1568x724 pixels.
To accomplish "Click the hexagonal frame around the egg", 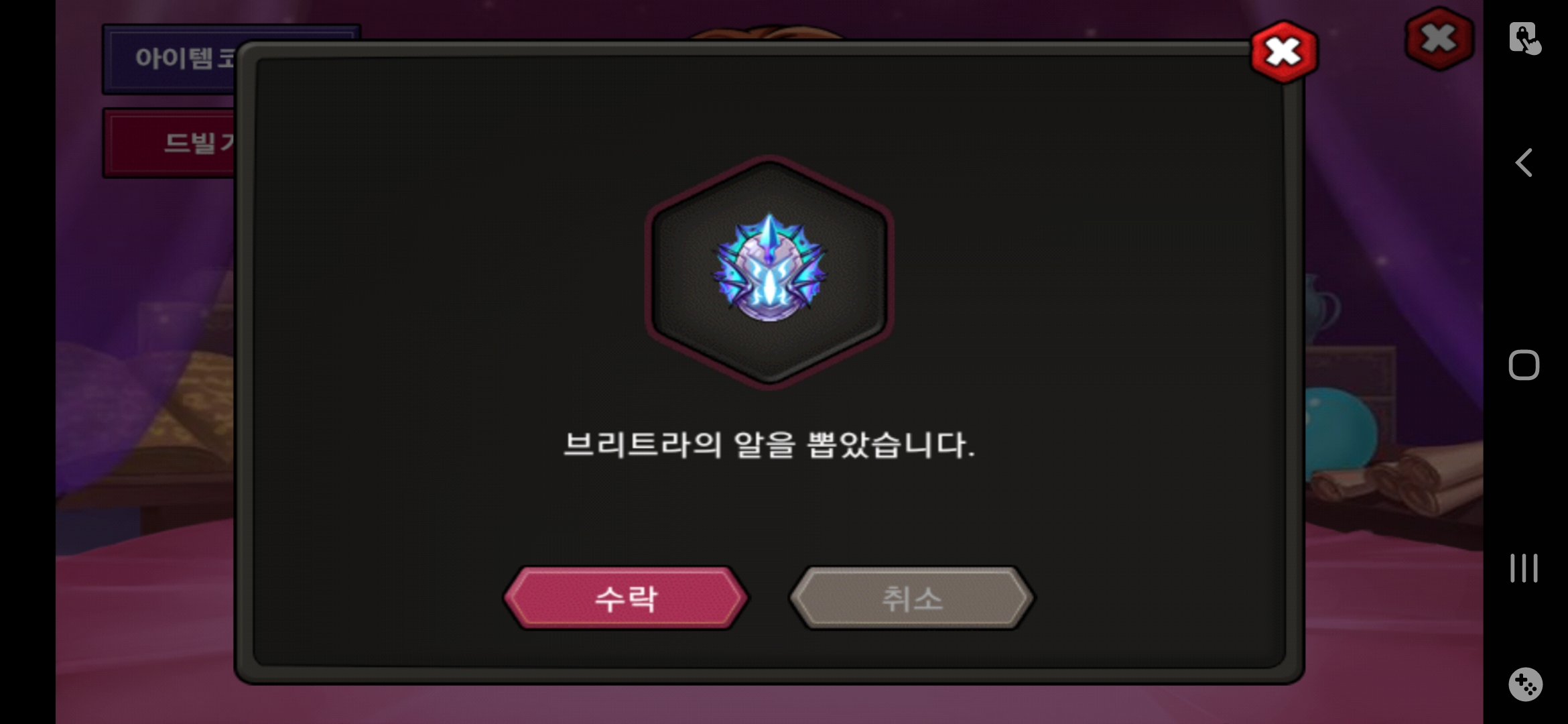I will (769, 271).
